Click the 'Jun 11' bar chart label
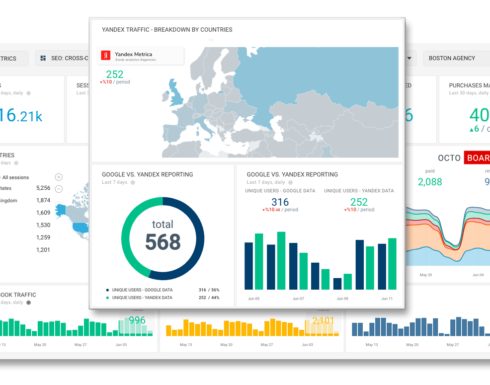Image resolution: width=490 pixels, height=385 pixels. 387,299
